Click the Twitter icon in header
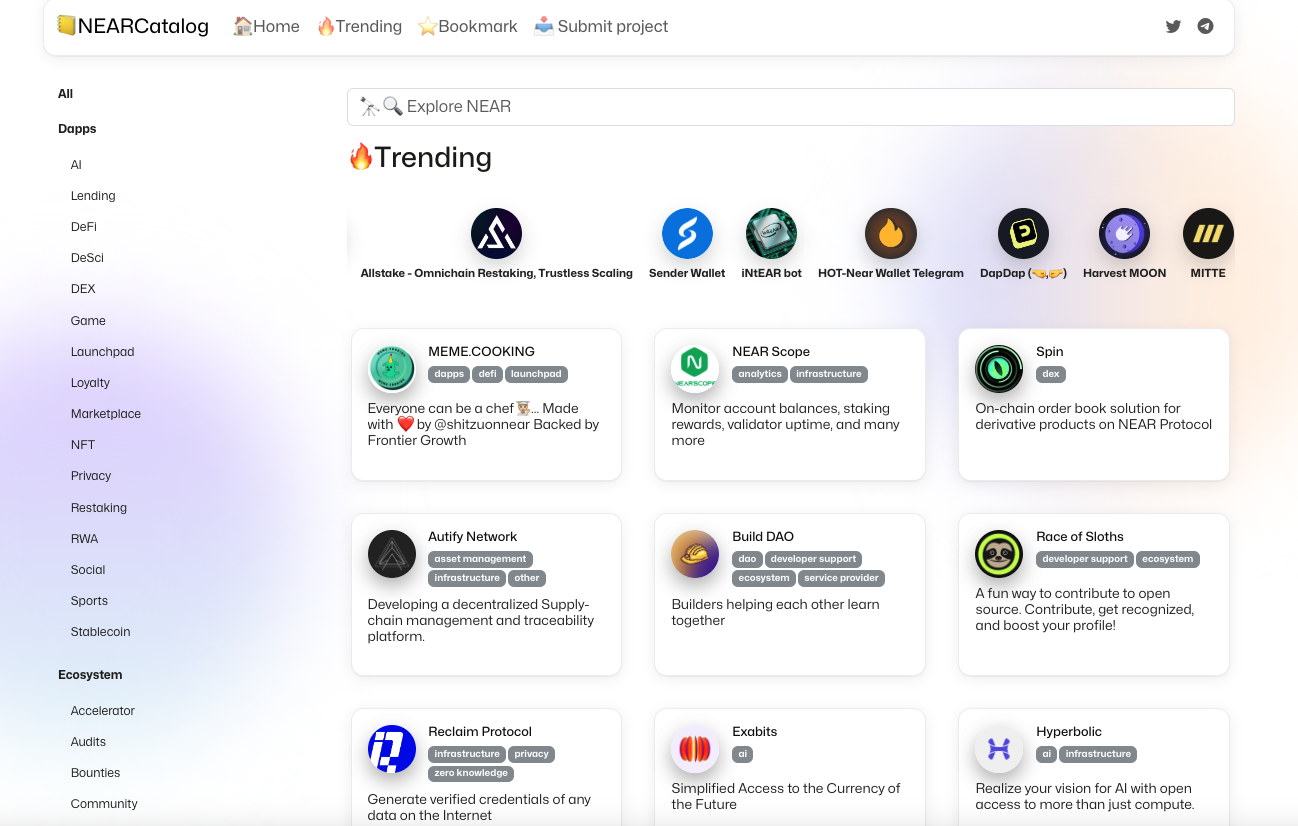This screenshot has height=826, width=1298. pos(1173,27)
